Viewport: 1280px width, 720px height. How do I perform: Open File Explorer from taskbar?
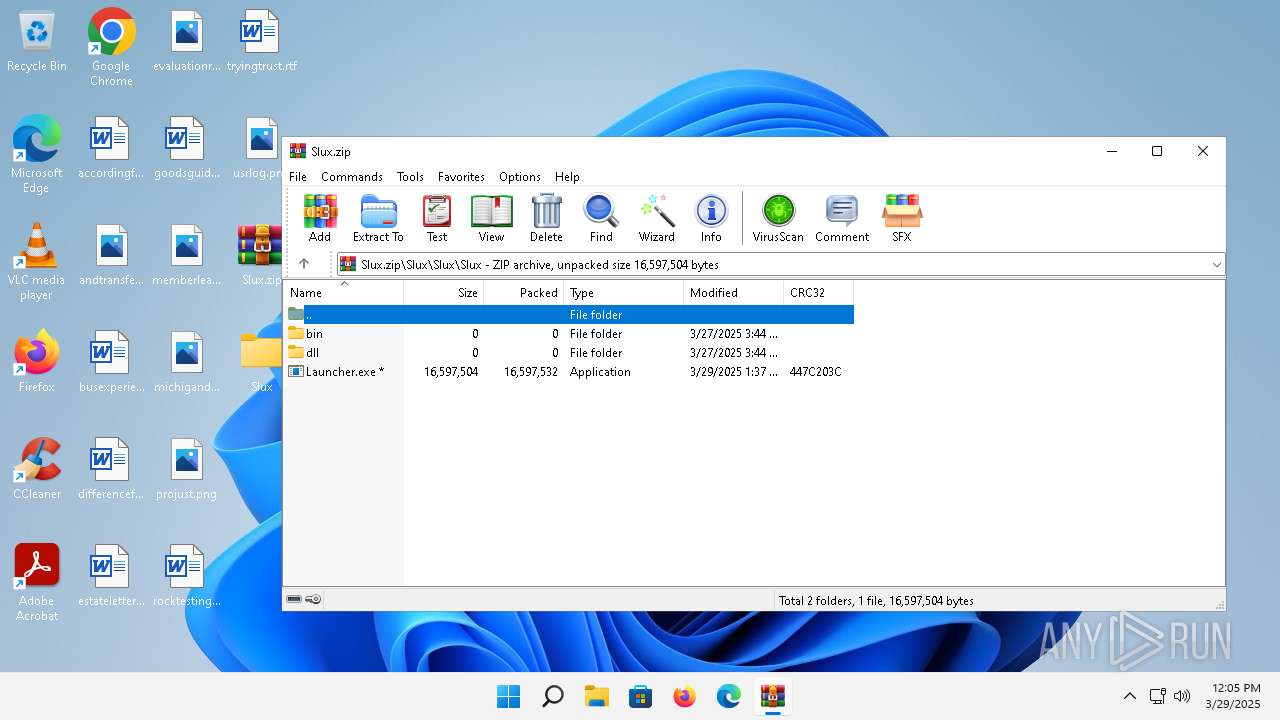coord(596,696)
